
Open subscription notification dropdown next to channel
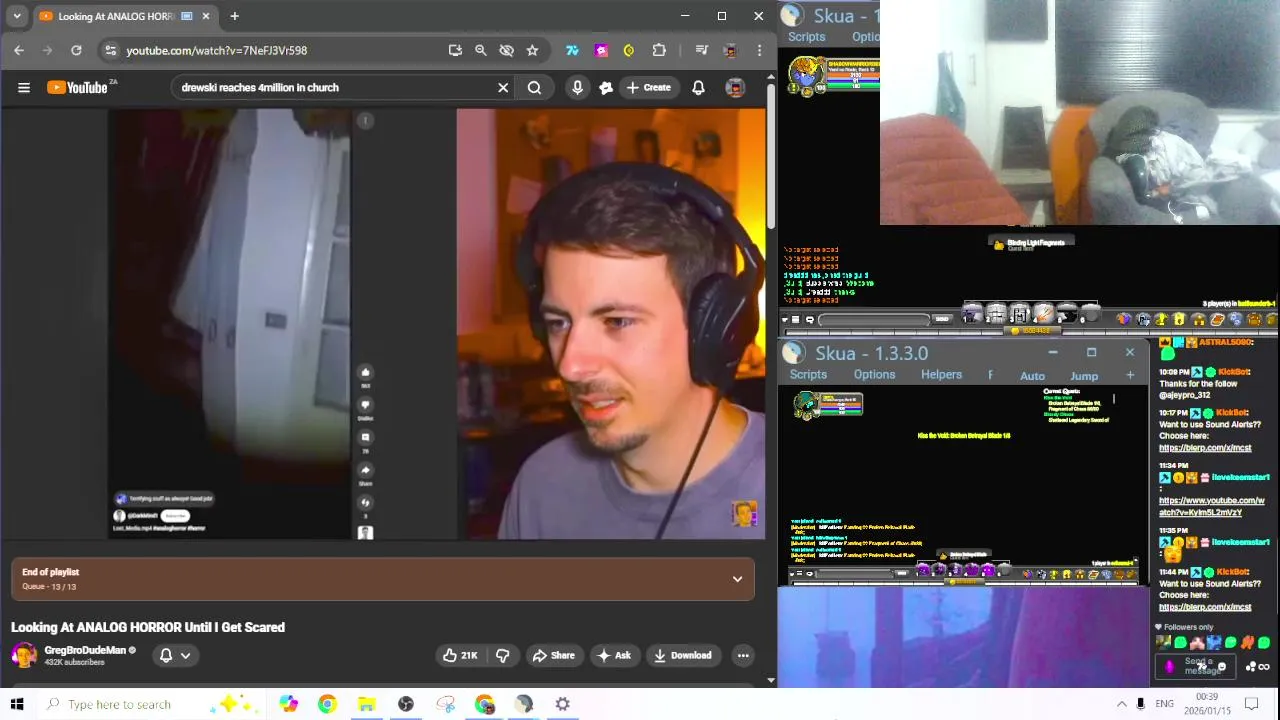coord(175,656)
